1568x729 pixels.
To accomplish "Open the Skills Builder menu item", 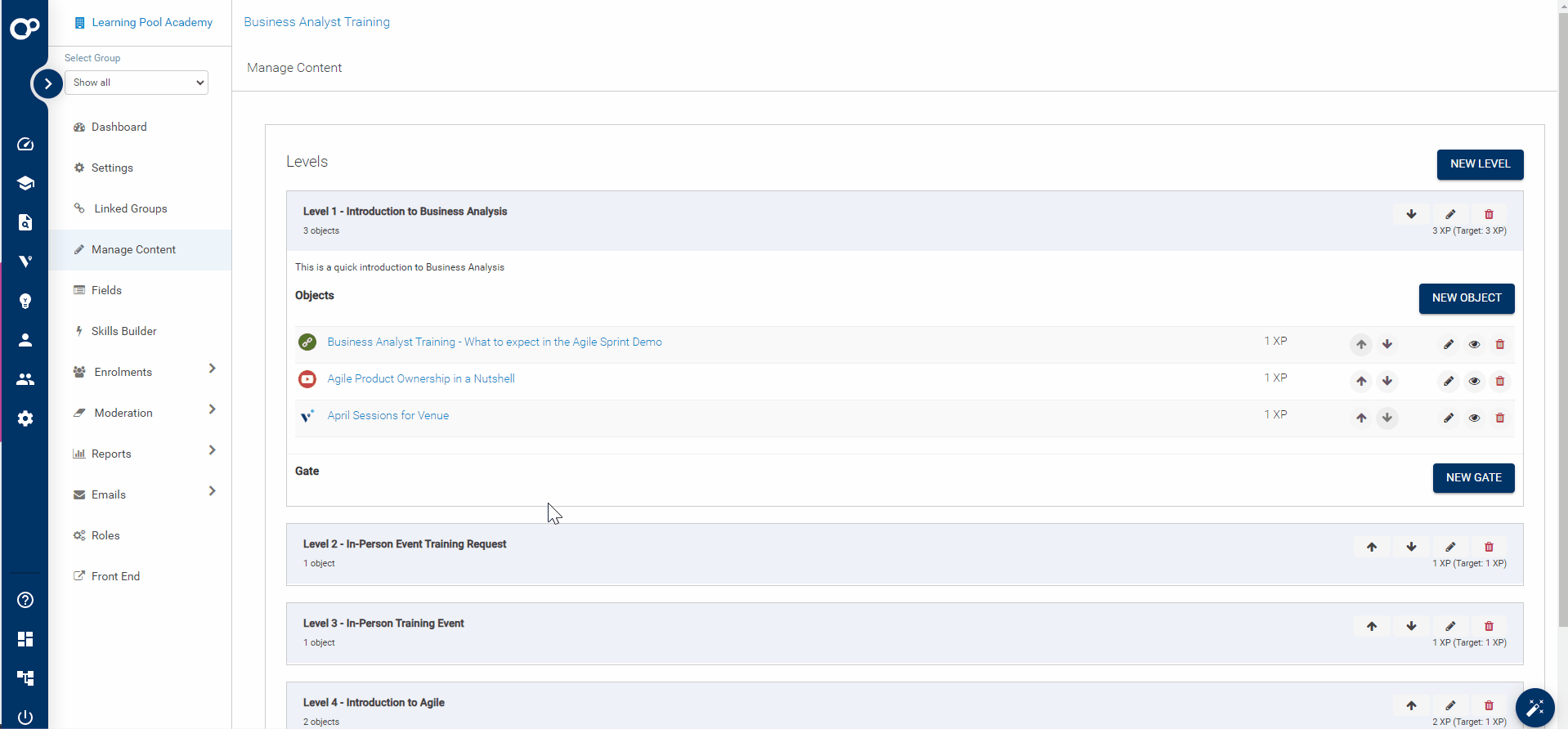I will pyautogui.click(x=123, y=331).
